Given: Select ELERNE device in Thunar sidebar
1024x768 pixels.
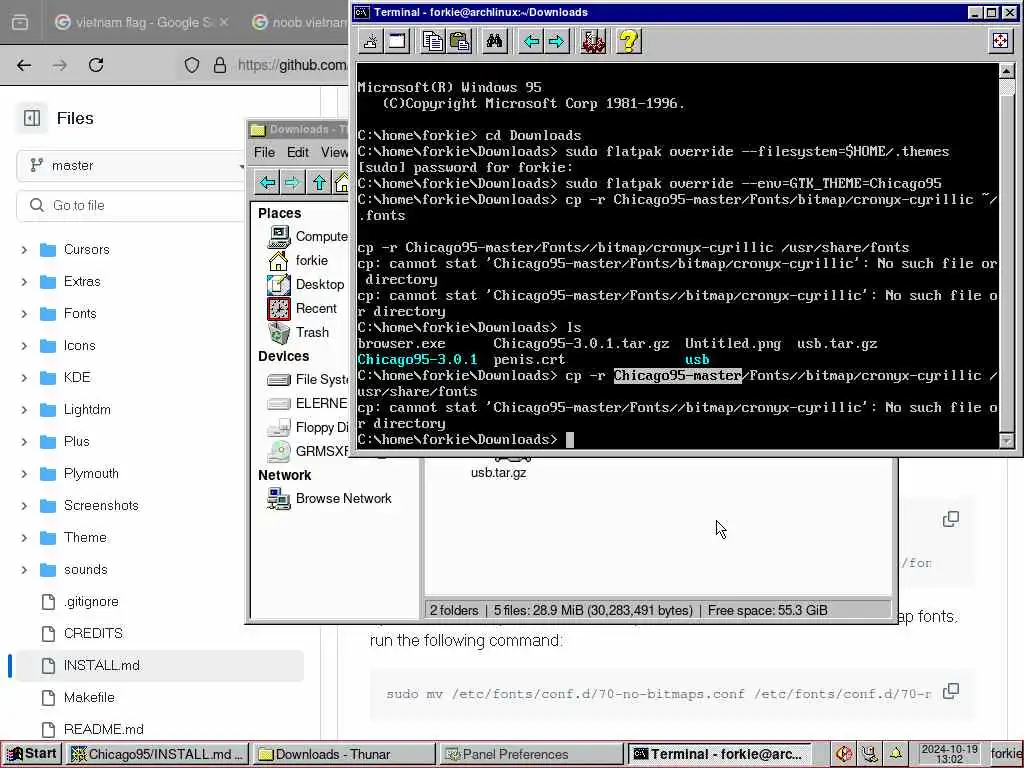Looking at the screenshot, I should click(x=308, y=404).
